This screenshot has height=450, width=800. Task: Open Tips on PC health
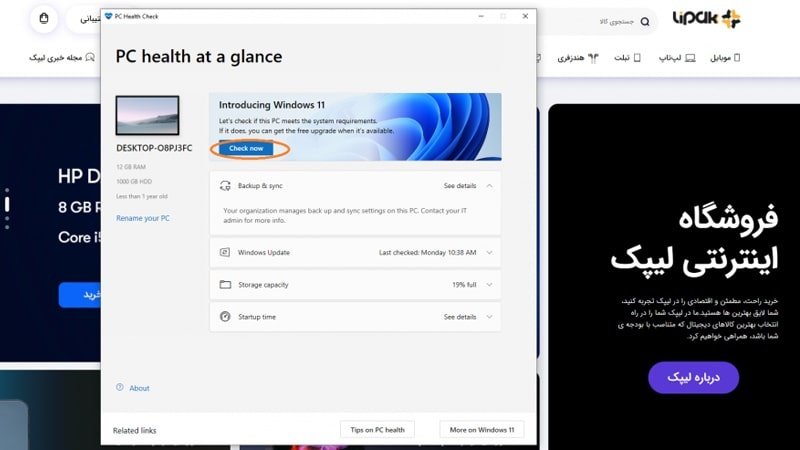(378, 430)
